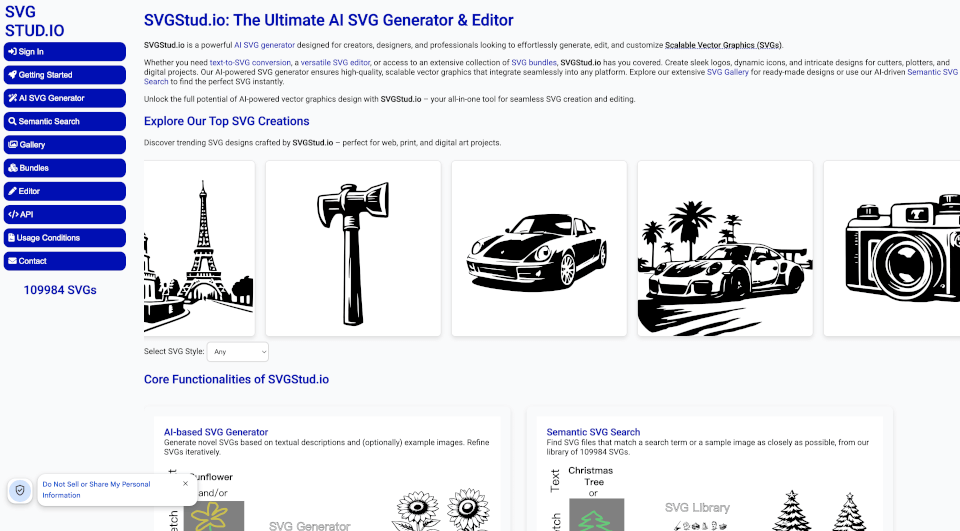Screen dimensions: 960x531
Task: Follow the 'SVG Gallery' text link
Action: pyautogui.click(x=727, y=72)
